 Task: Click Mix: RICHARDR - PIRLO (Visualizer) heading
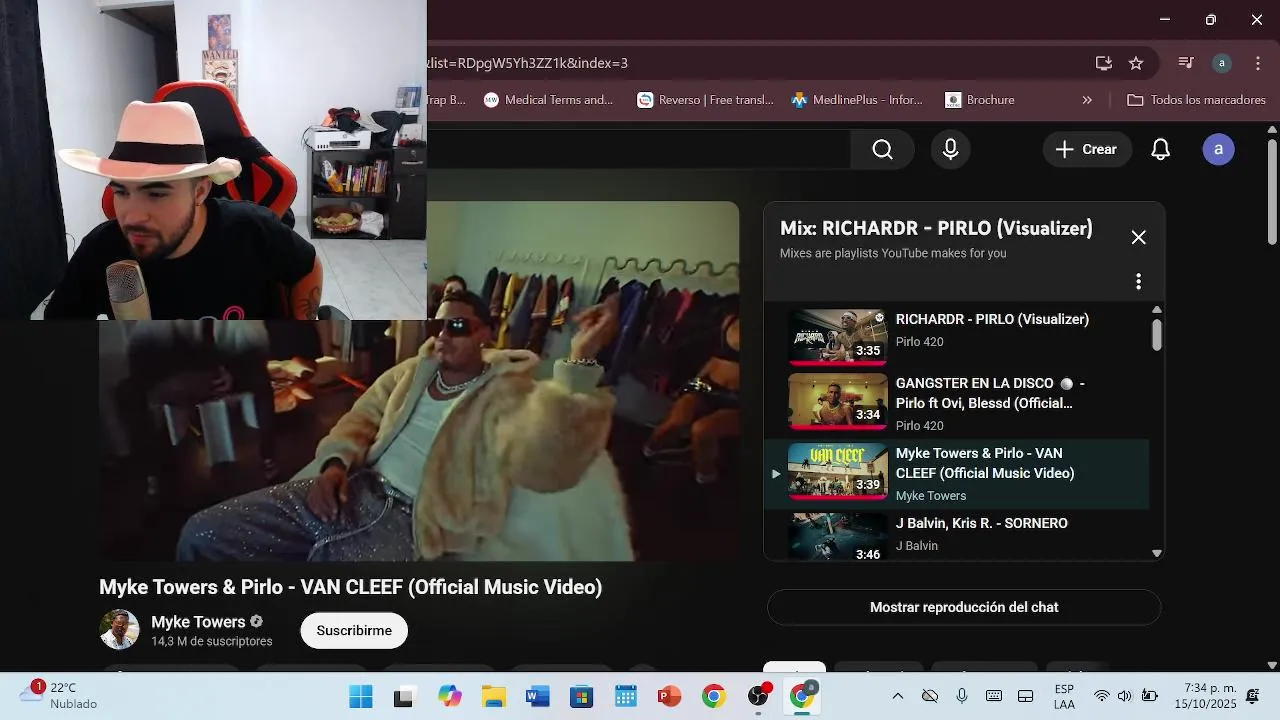[936, 228]
